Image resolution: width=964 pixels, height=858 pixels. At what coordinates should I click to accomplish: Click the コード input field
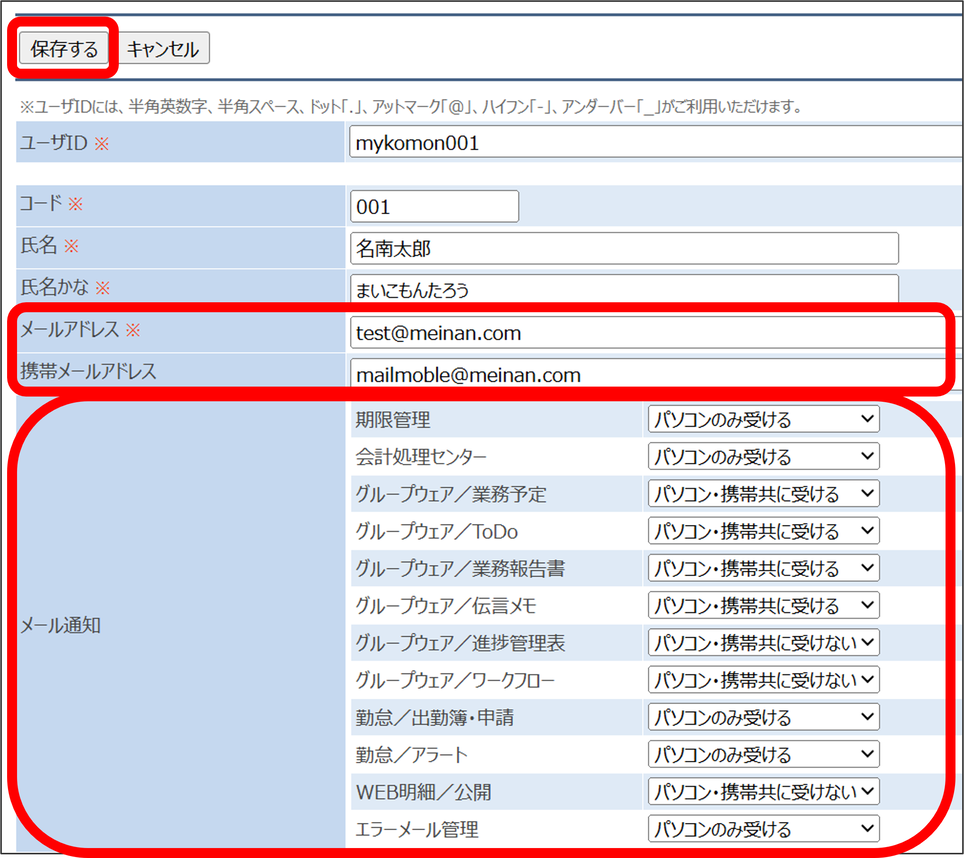(434, 206)
